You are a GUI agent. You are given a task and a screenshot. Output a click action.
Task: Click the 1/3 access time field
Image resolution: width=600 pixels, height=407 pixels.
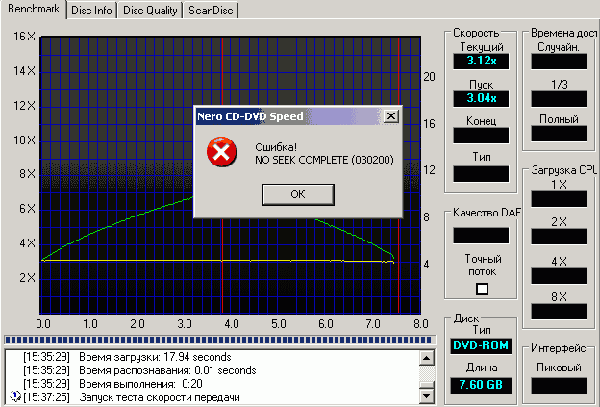(x=559, y=99)
